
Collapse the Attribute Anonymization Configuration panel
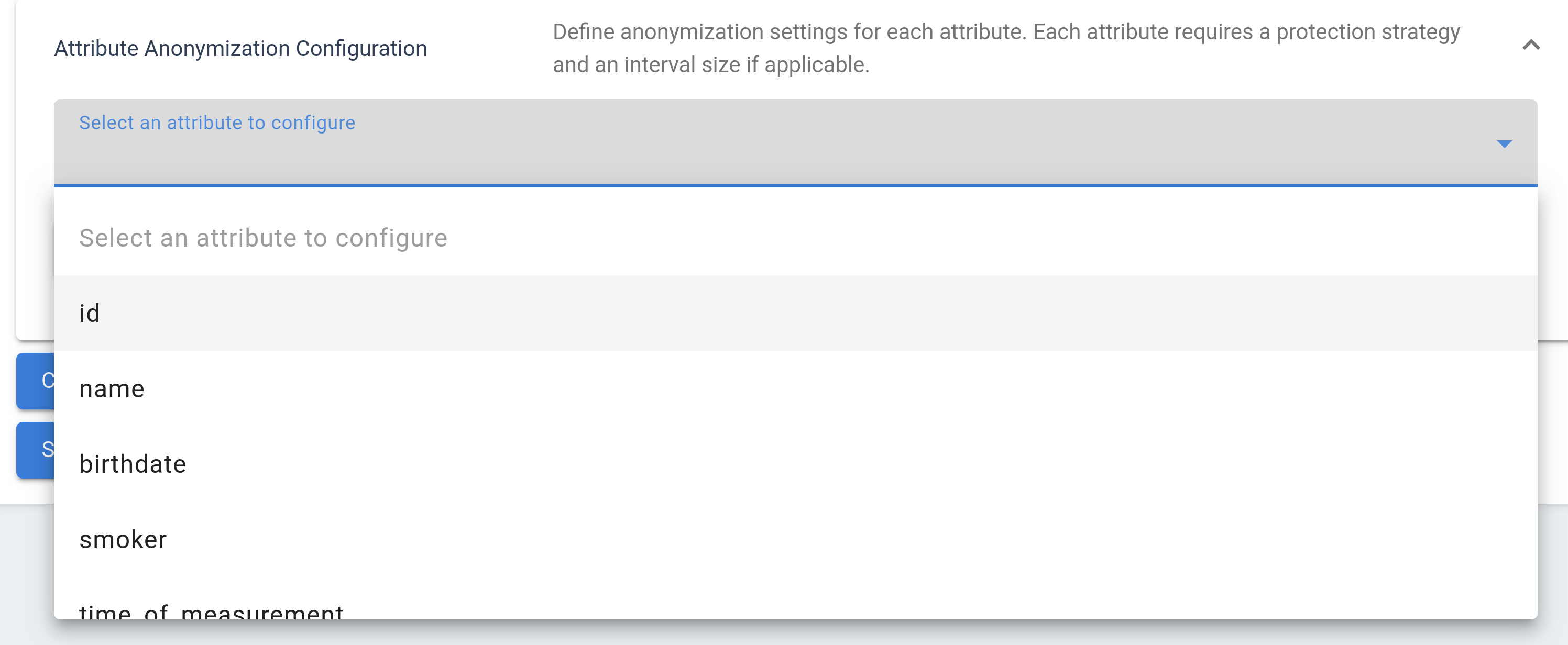tap(1530, 46)
